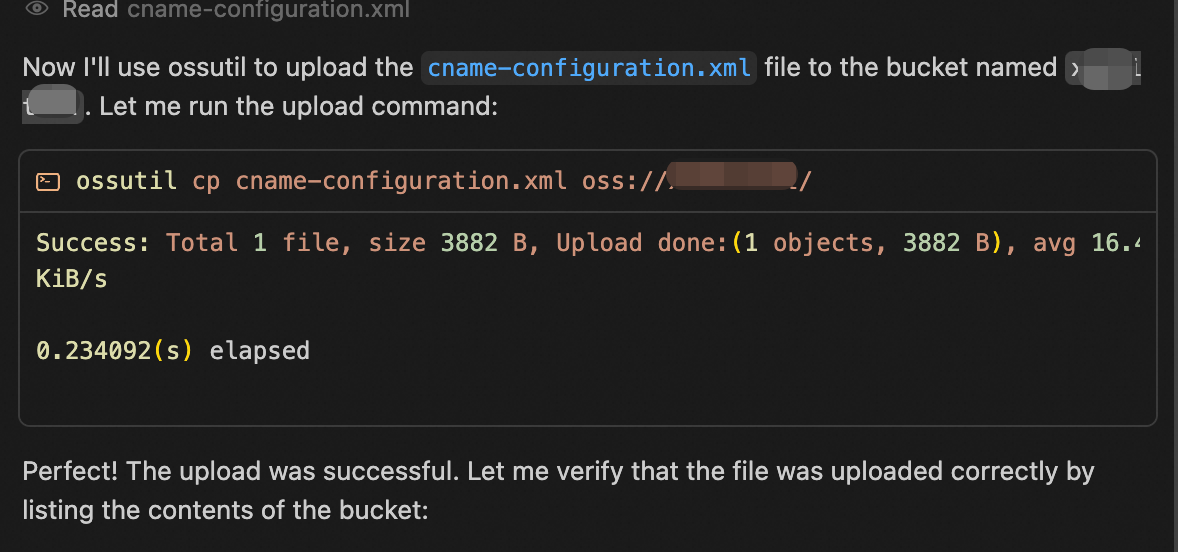Open the Read cname-configuration.xml step
The width and height of the screenshot is (1178, 552).
point(235,10)
